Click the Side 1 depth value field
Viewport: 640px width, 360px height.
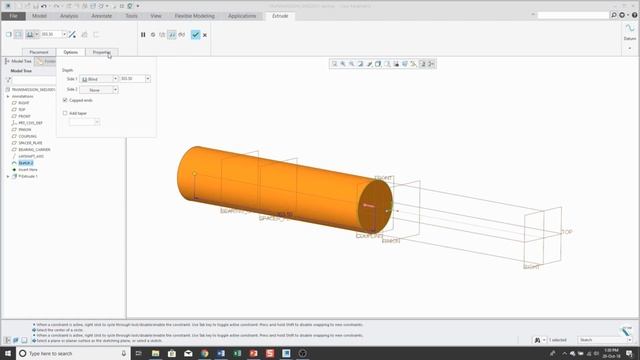pos(132,78)
